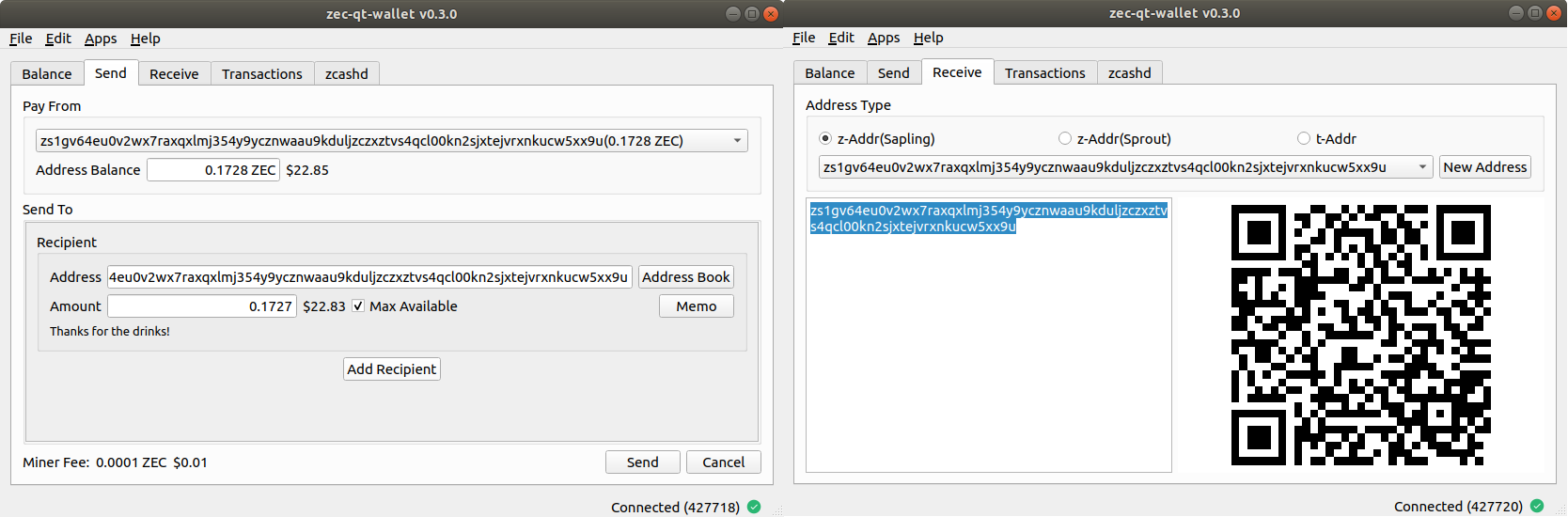This screenshot has width=1568, height=517.
Task: Click the QR code image
Action: click(1360, 335)
